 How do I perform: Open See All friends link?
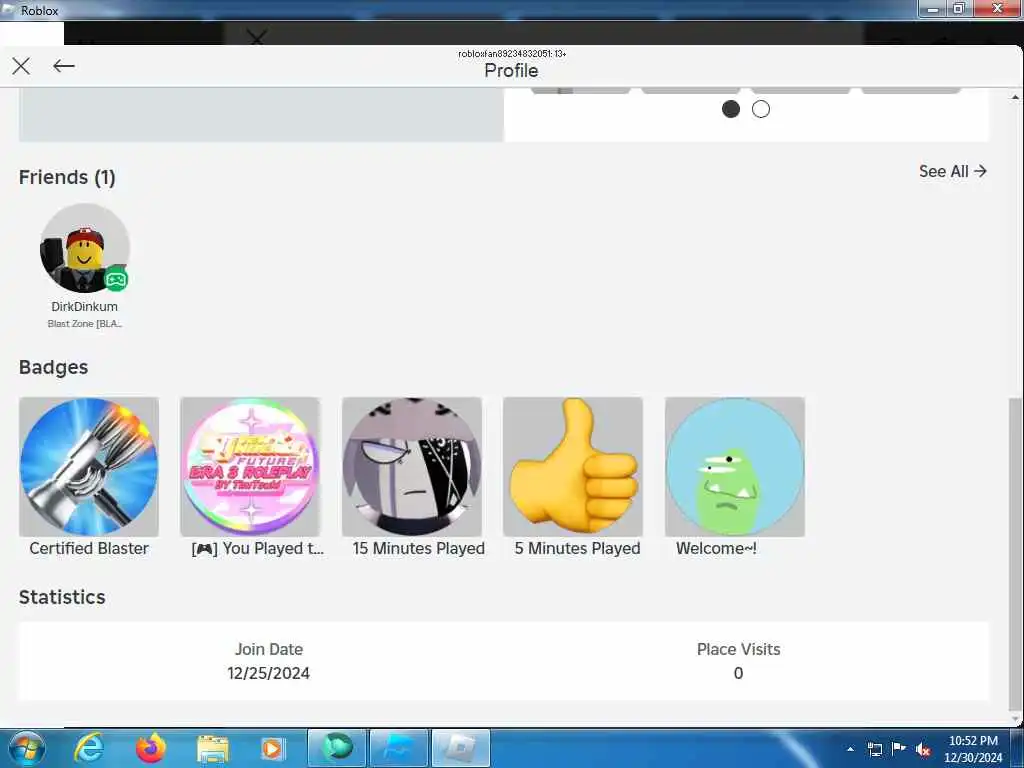(x=953, y=171)
